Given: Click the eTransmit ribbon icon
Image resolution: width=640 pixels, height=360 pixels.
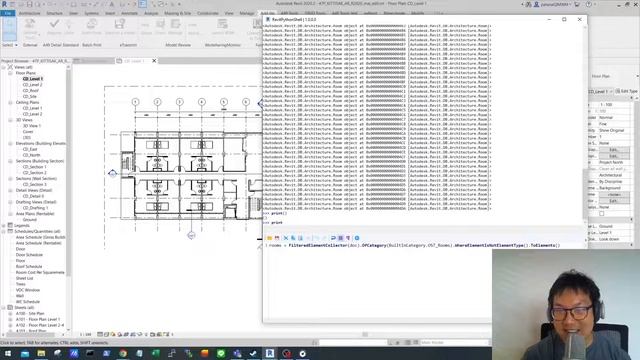Looking at the screenshot, I should [x=120, y=27].
